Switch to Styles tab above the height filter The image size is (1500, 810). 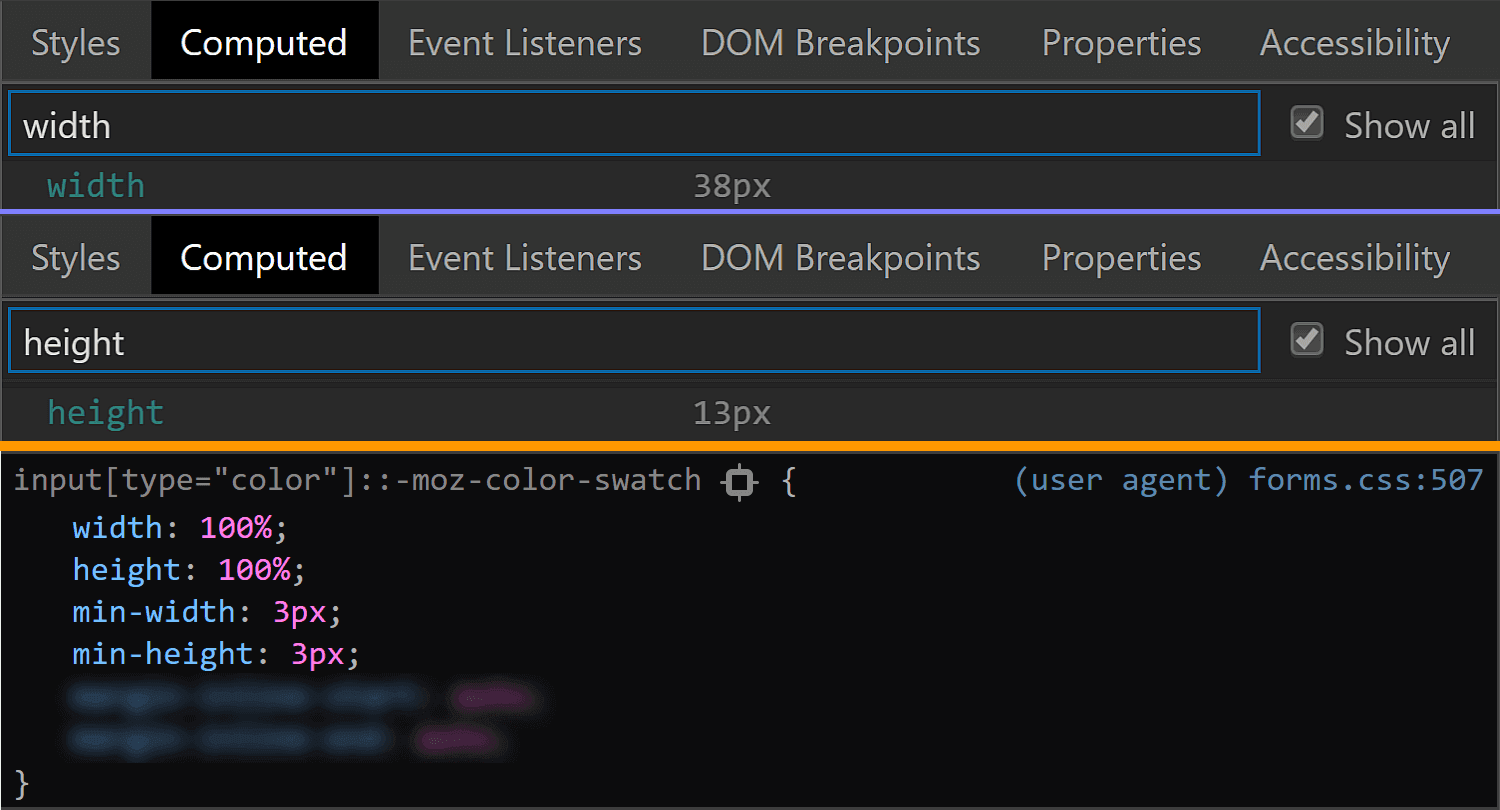76,257
